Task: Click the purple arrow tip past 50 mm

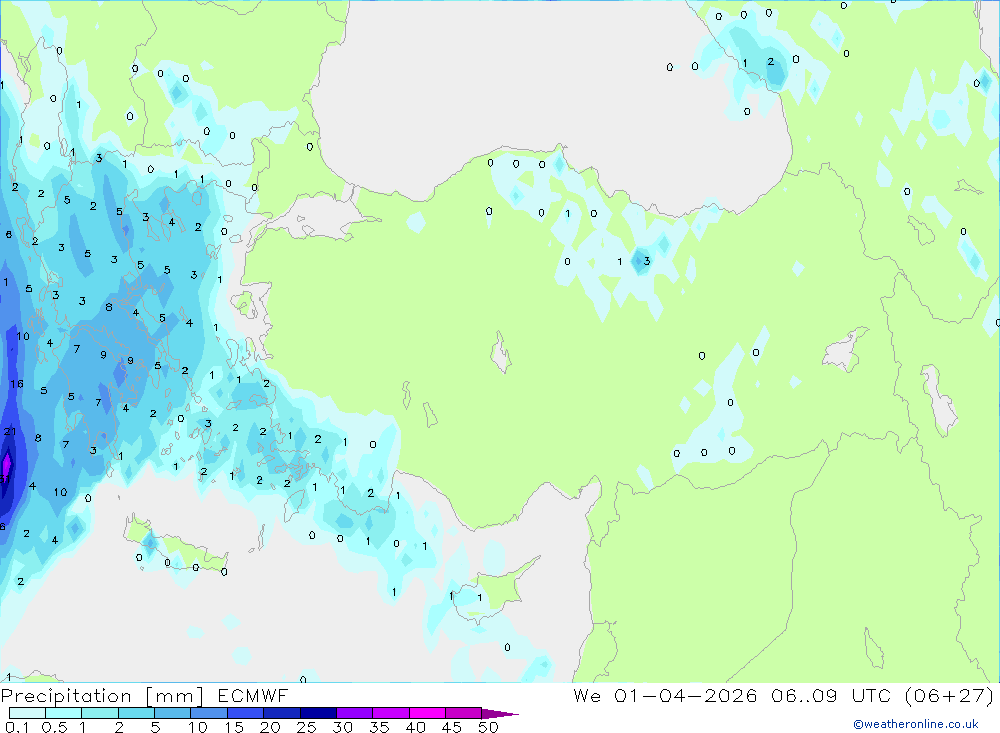Action: tap(500, 714)
